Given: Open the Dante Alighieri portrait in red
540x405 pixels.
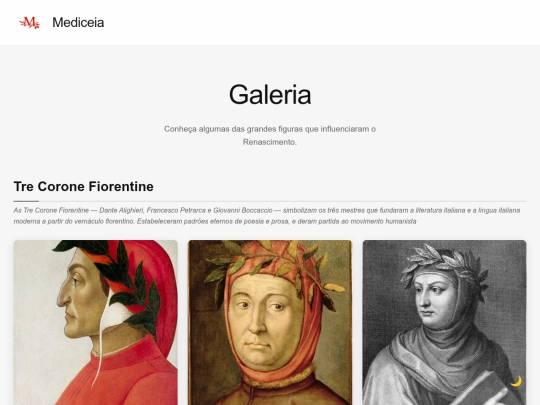Looking at the screenshot, I should (96, 323).
